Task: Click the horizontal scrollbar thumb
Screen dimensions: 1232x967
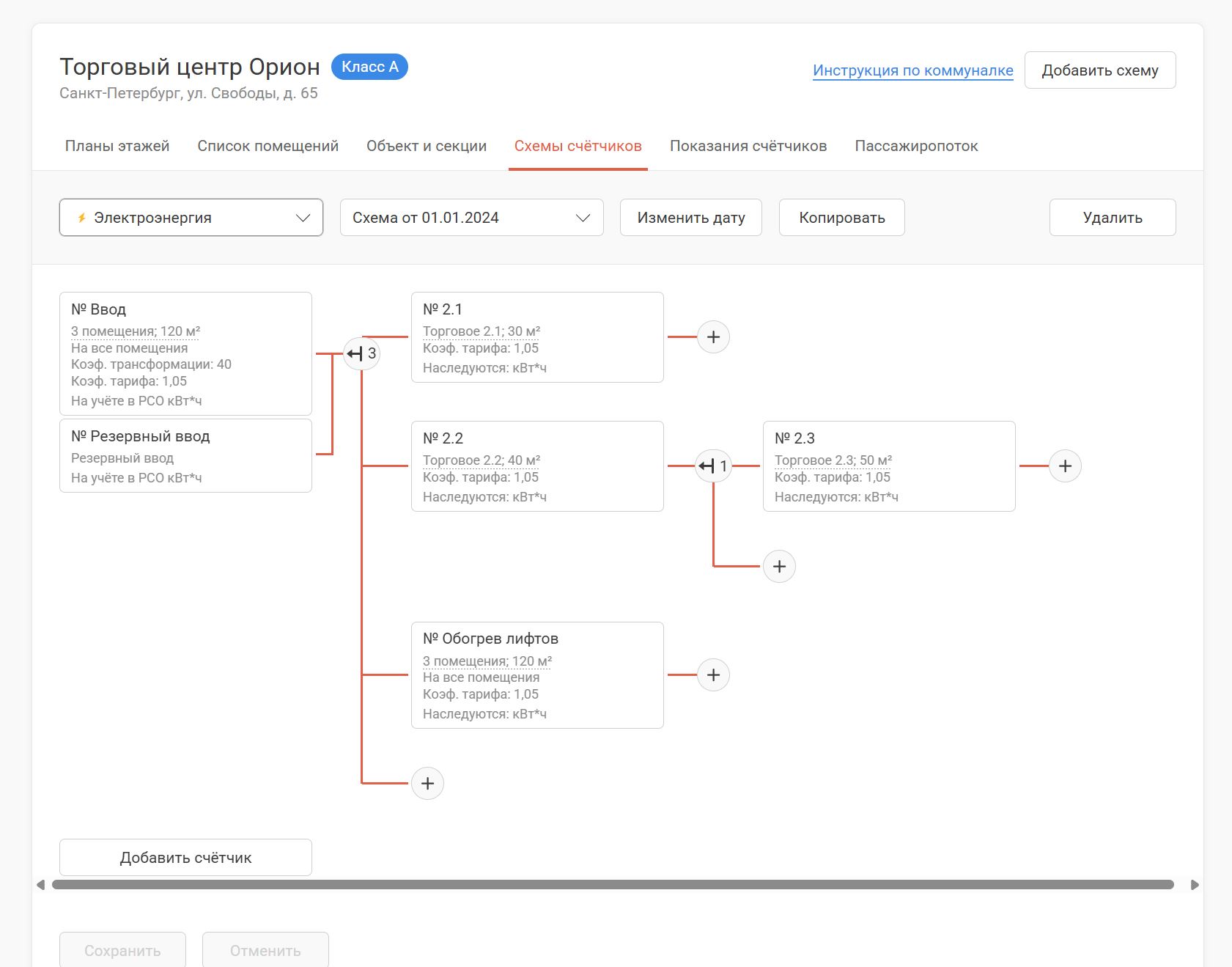Action: (613, 885)
